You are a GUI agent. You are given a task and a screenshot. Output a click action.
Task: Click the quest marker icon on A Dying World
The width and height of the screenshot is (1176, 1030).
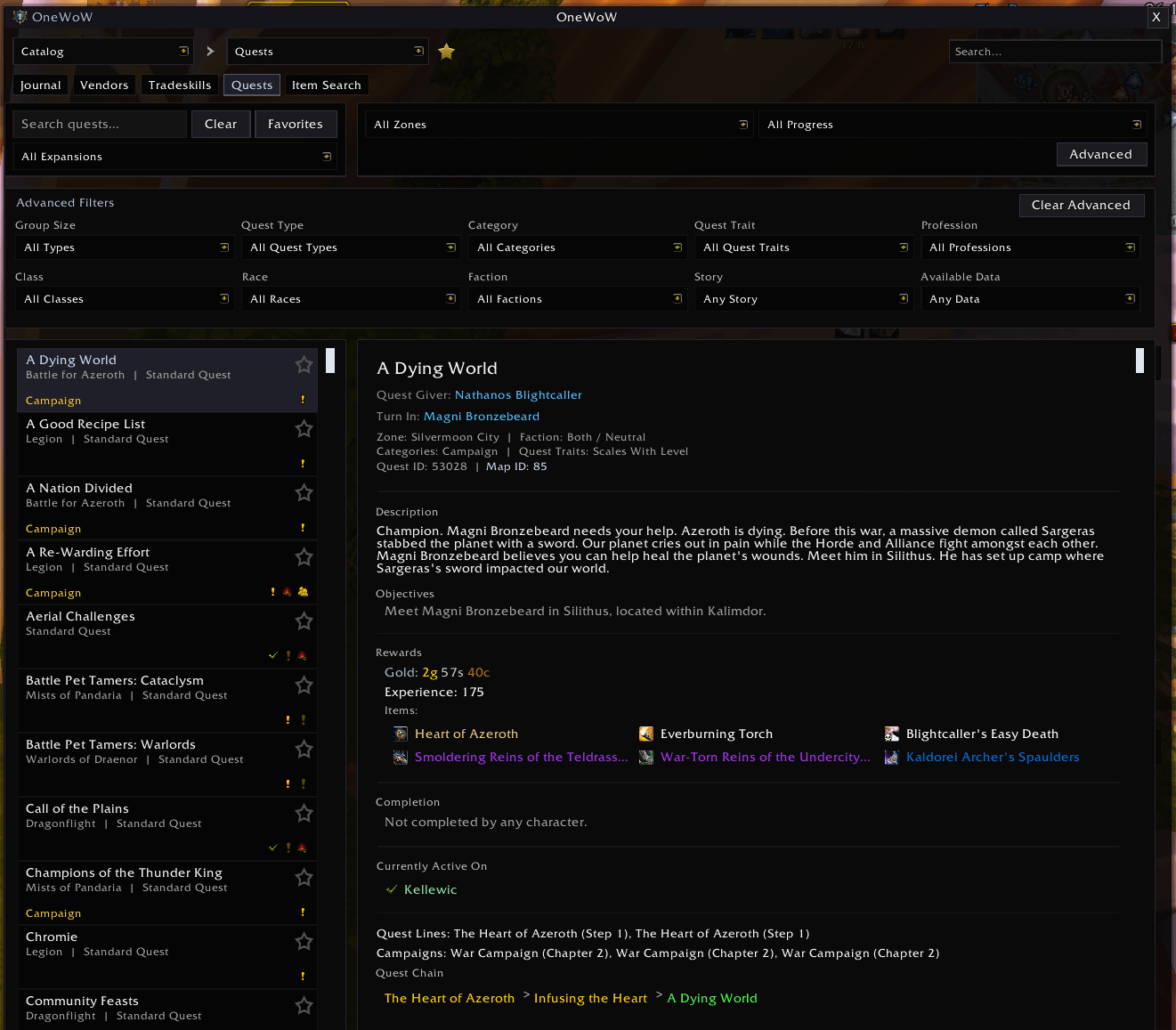point(303,400)
